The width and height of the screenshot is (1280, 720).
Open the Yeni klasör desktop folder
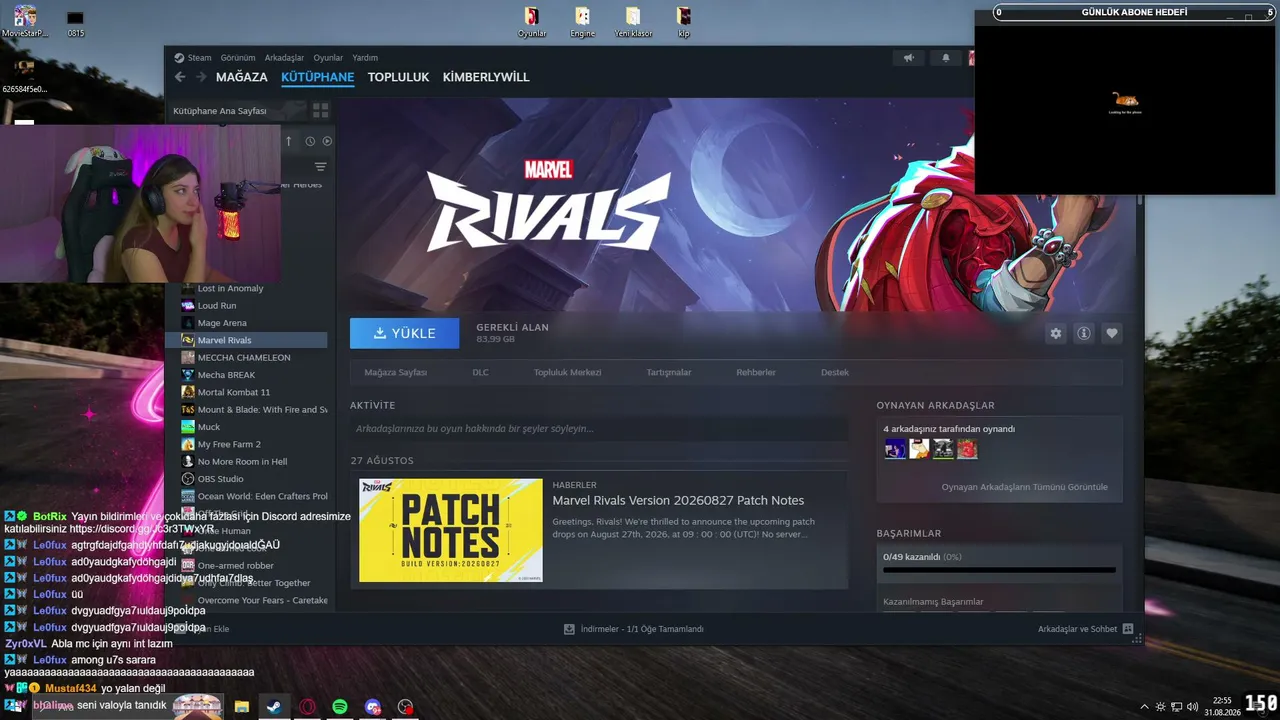633,22
